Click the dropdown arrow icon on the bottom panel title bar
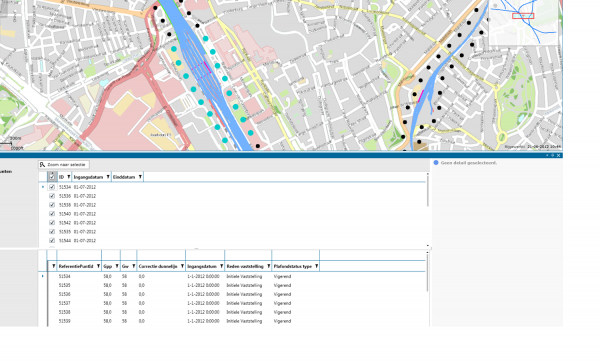The width and height of the screenshot is (600, 363). [547, 155]
